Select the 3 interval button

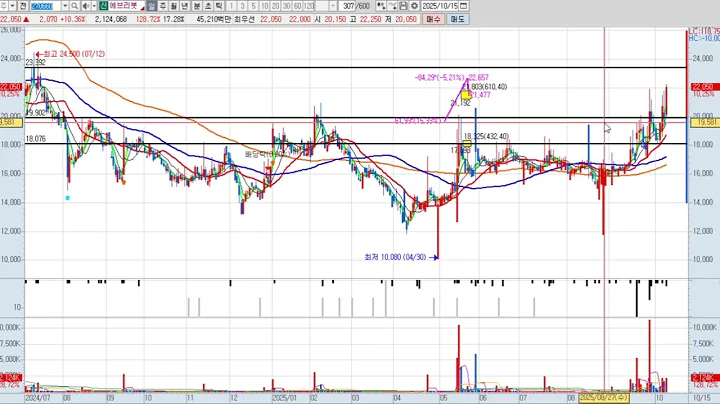[x=242, y=6]
